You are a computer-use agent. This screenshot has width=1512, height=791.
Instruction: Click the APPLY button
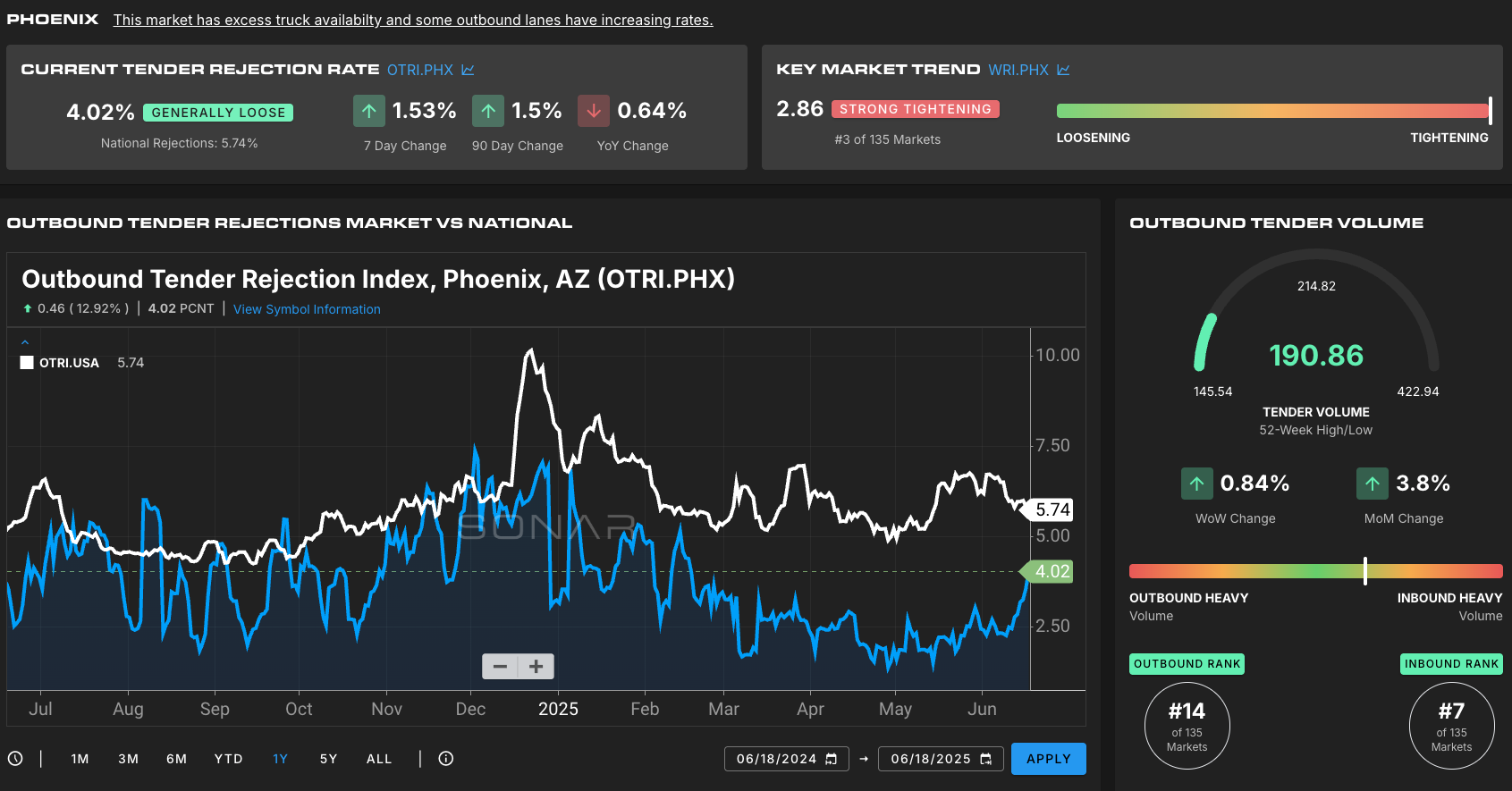(x=1049, y=759)
